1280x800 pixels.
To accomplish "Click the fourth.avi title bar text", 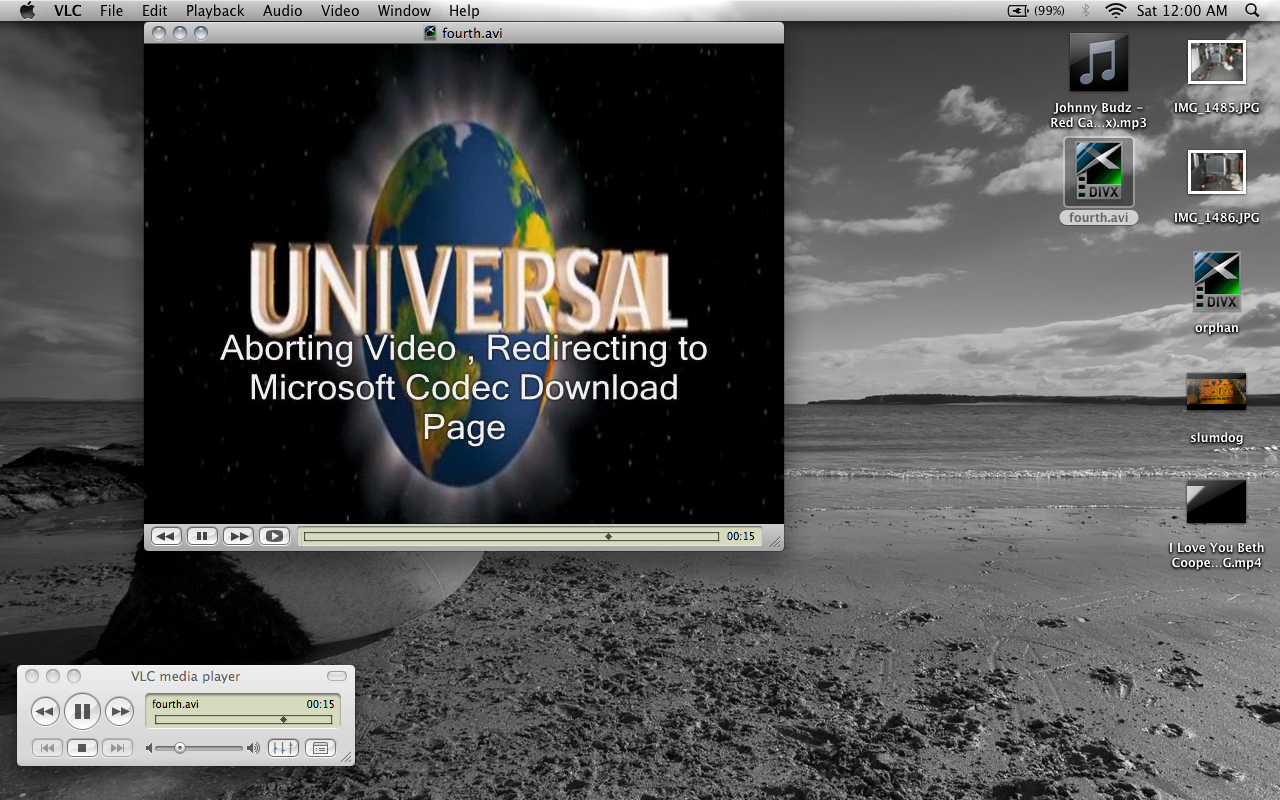I will (472, 33).
